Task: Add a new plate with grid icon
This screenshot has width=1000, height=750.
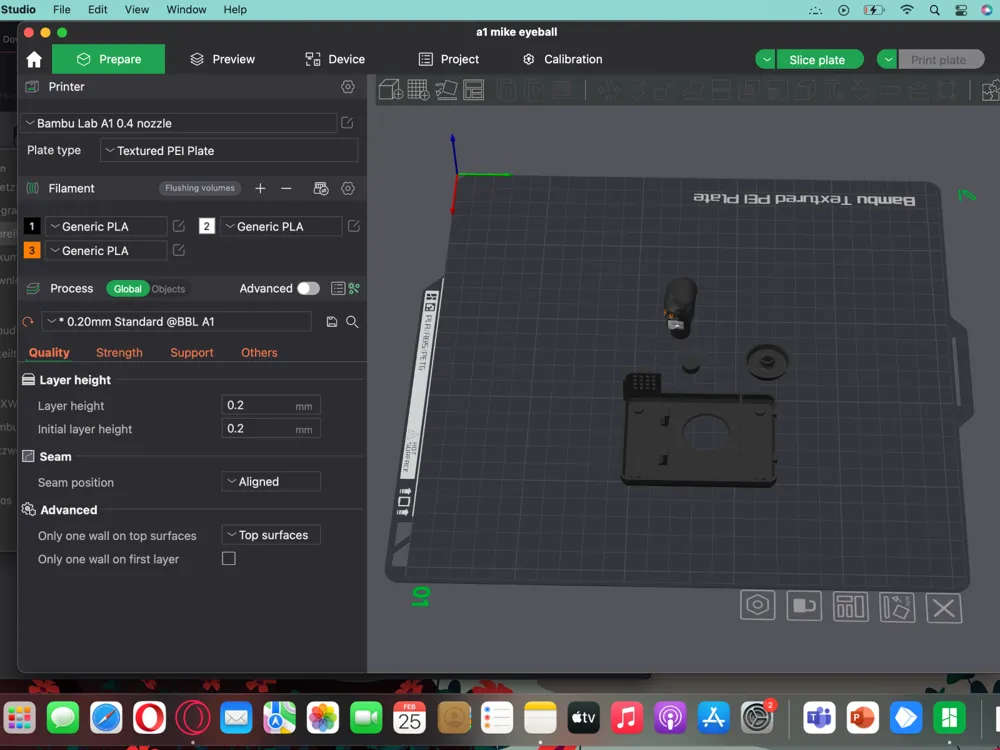Action: point(418,90)
